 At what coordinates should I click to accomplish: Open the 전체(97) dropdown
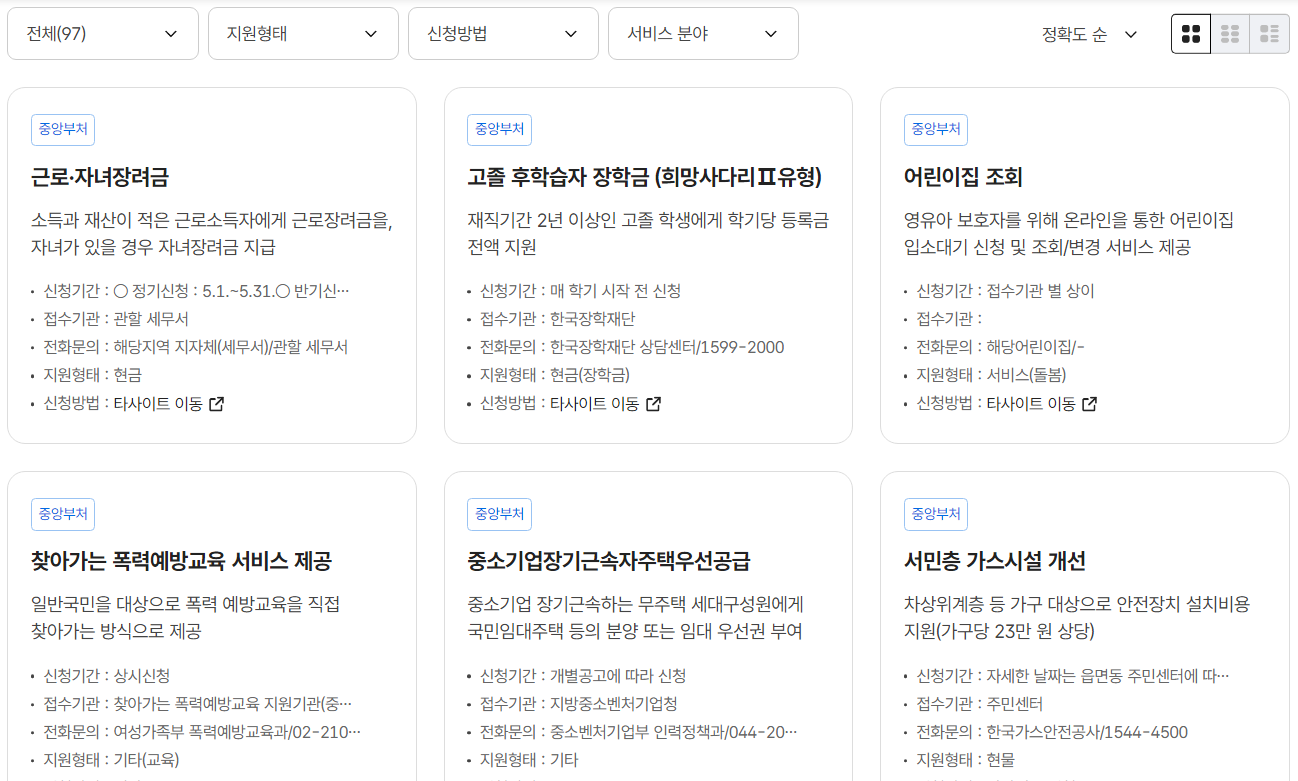(103, 34)
